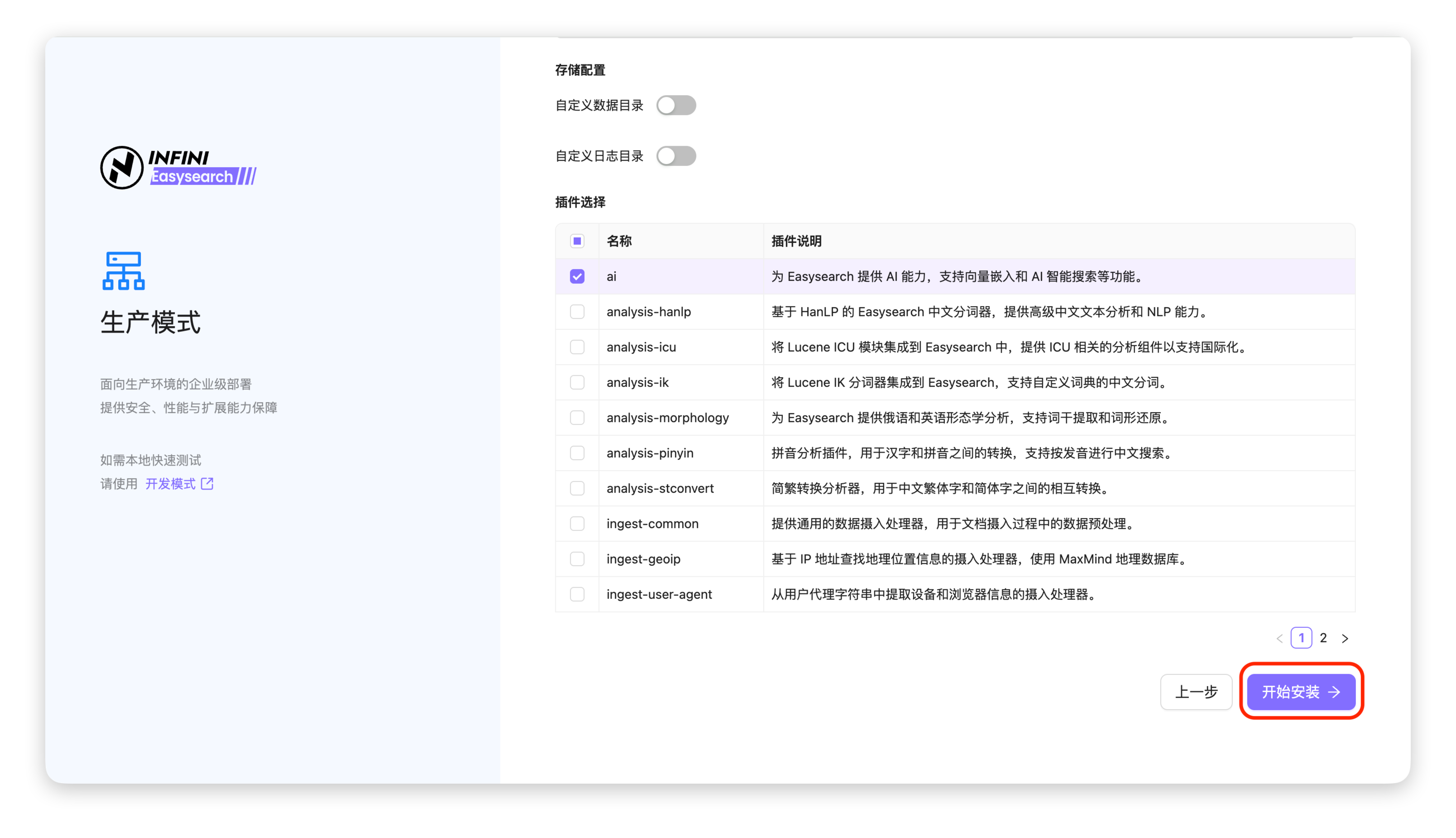This screenshot has width=1456, height=838.
Task: Turn on the 自定义日志目录 switch
Action: click(x=676, y=156)
